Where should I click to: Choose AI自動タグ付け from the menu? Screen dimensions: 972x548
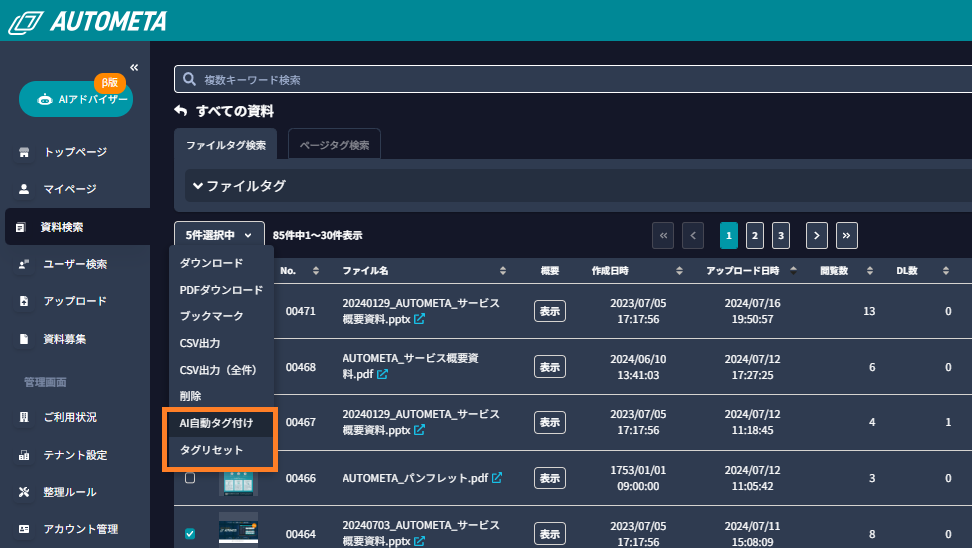click(216, 423)
